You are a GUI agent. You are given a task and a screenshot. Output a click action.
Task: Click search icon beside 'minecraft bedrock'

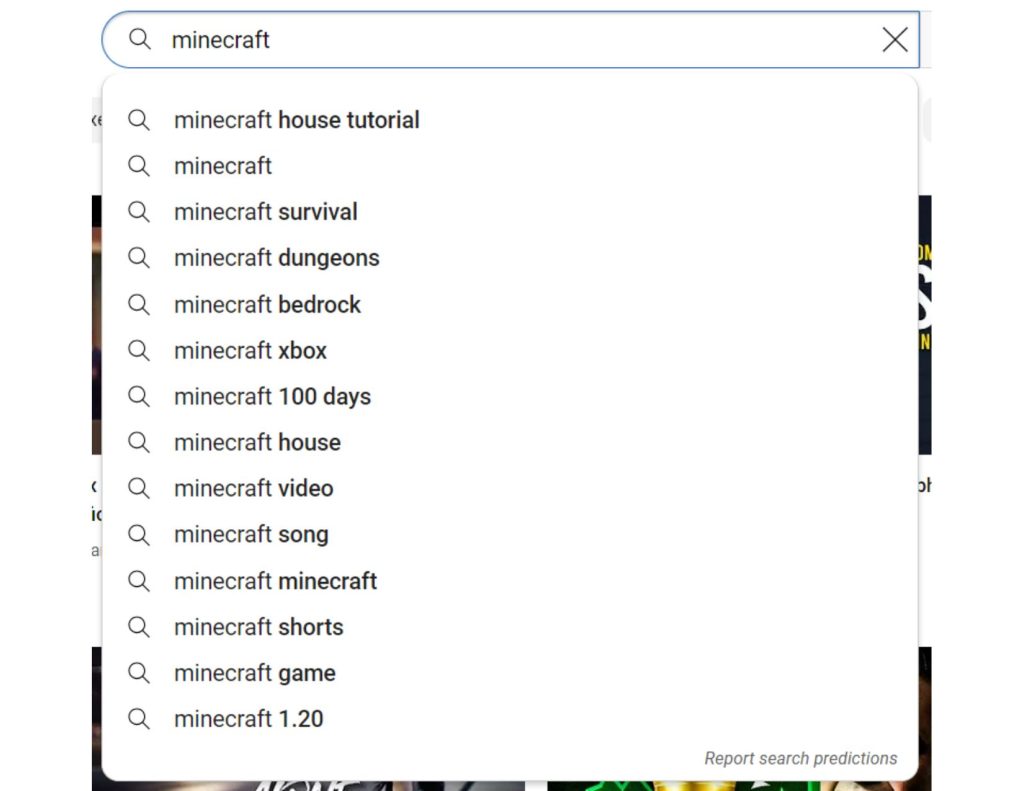(138, 304)
